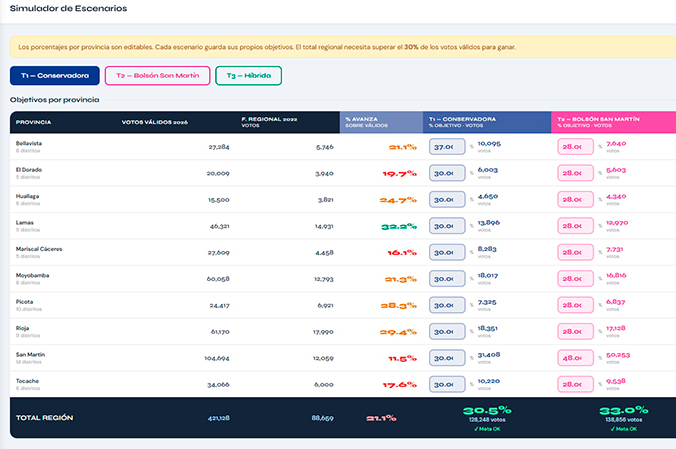Select the T1 – Conservadora scenario tab

[55, 75]
